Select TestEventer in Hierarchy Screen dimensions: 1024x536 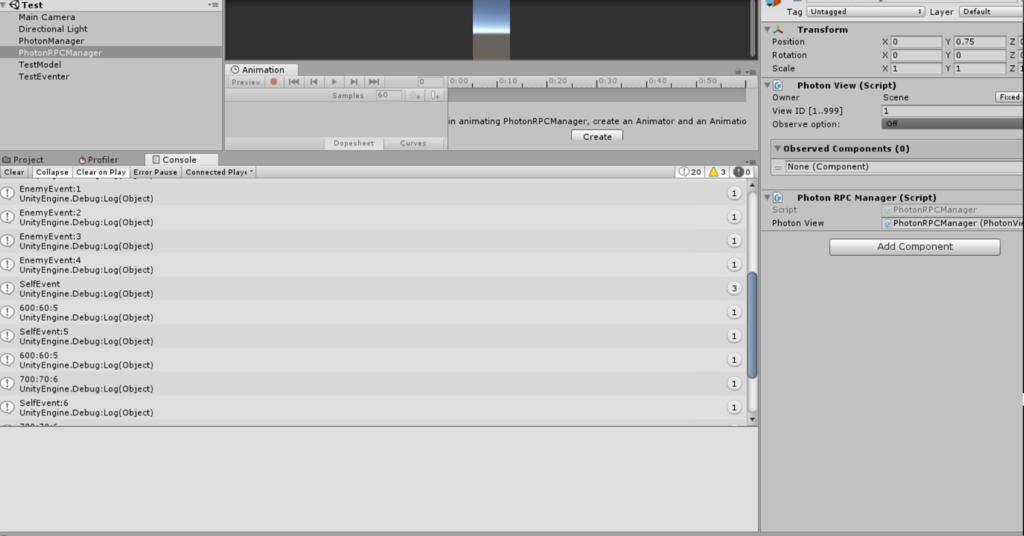44,76
